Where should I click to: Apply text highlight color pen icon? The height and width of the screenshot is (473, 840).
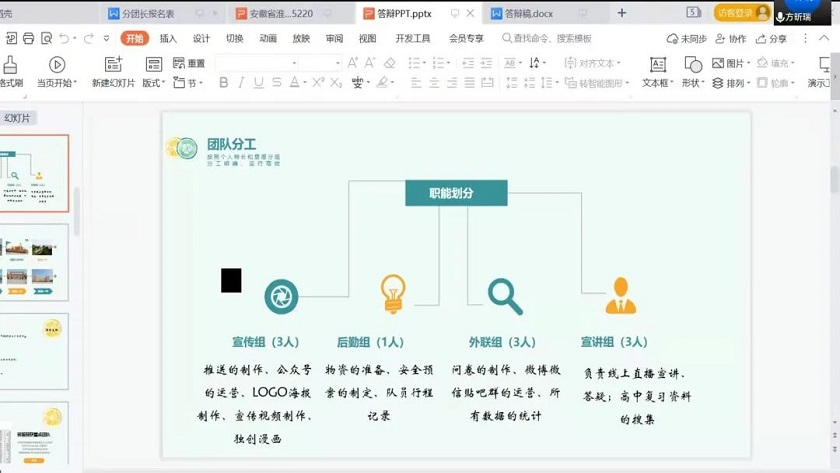pyautogui.click(x=382, y=82)
